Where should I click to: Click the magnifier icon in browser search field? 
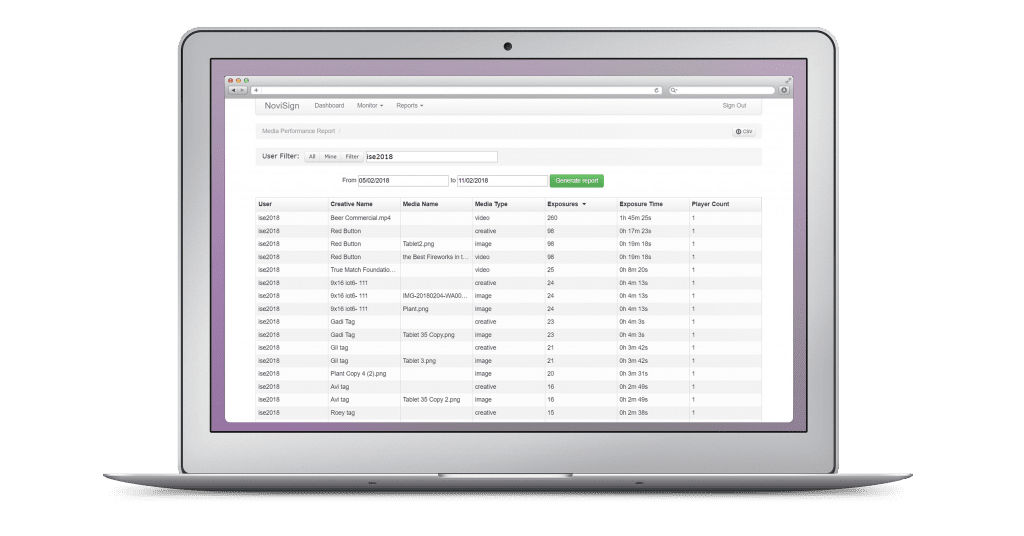click(675, 90)
